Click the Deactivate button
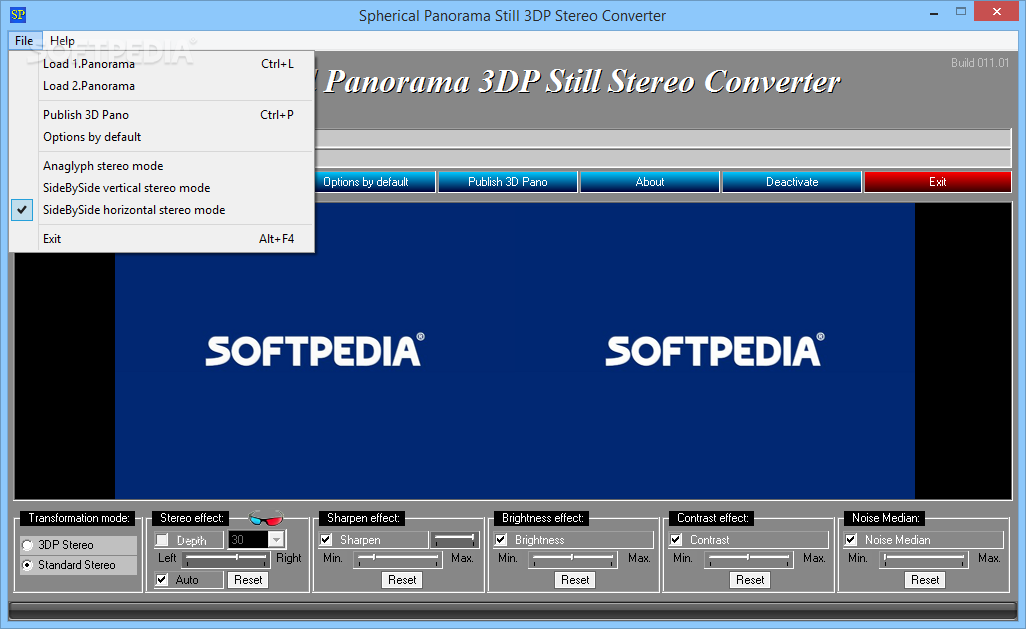The image size is (1026, 629). (792, 182)
